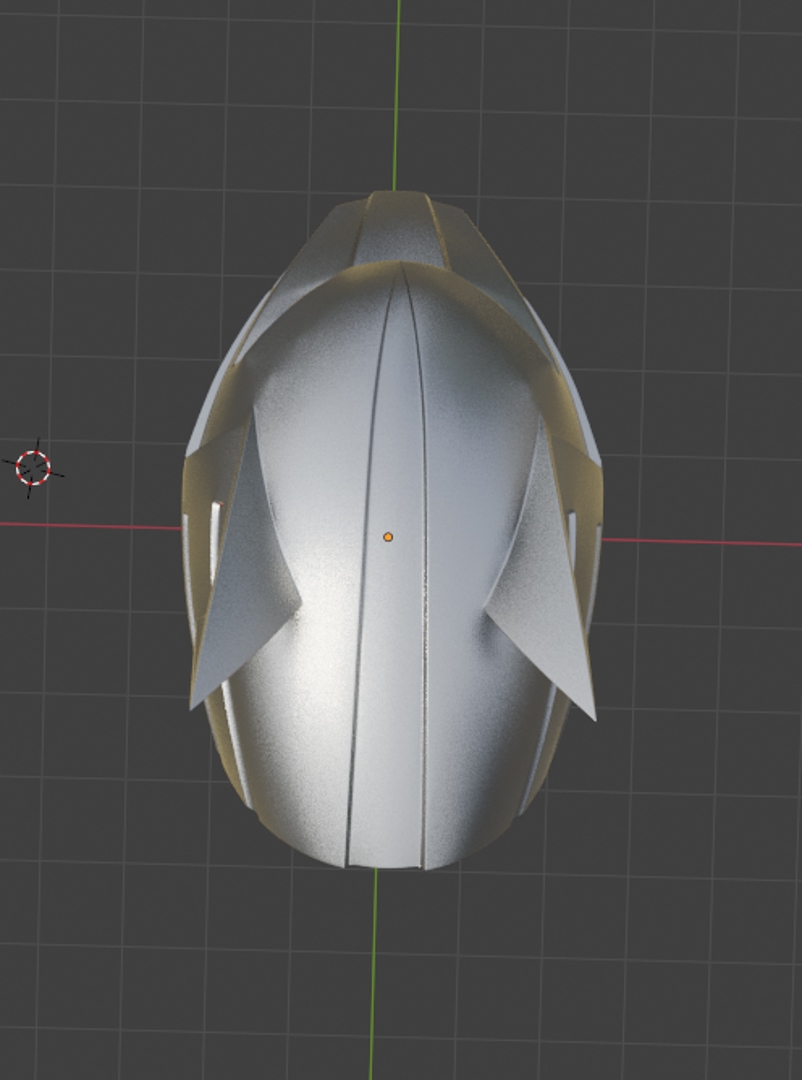Viewport: 802px width, 1080px height.
Task: Click the dome surface right of central ridge
Action: coord(480,450)
